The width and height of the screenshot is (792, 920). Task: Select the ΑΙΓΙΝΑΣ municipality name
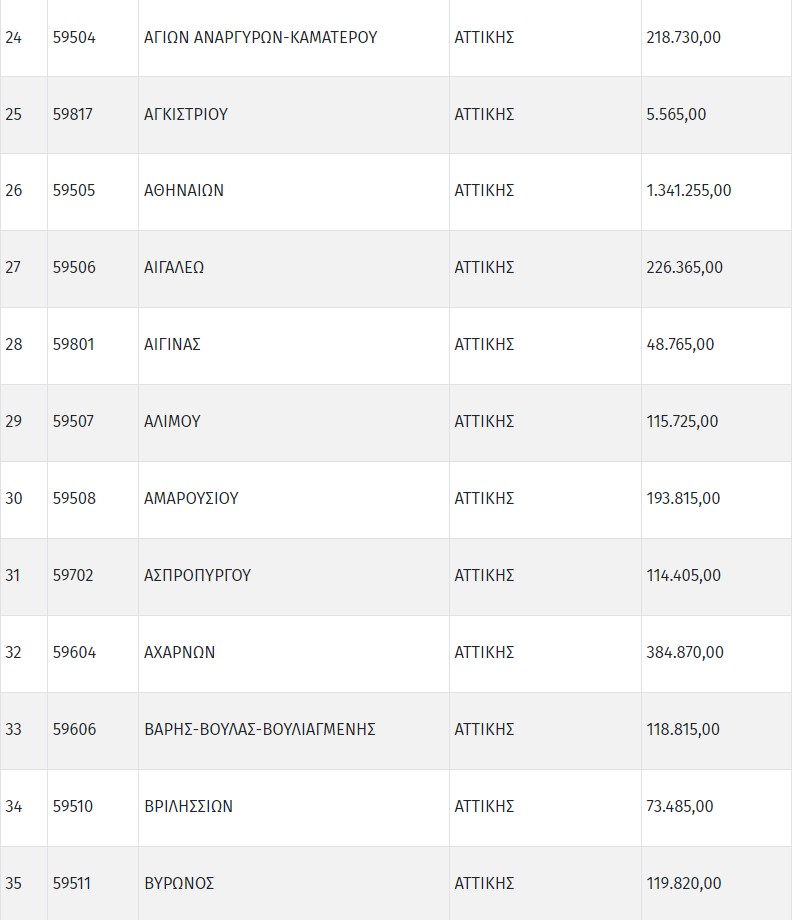pos(173,344)
